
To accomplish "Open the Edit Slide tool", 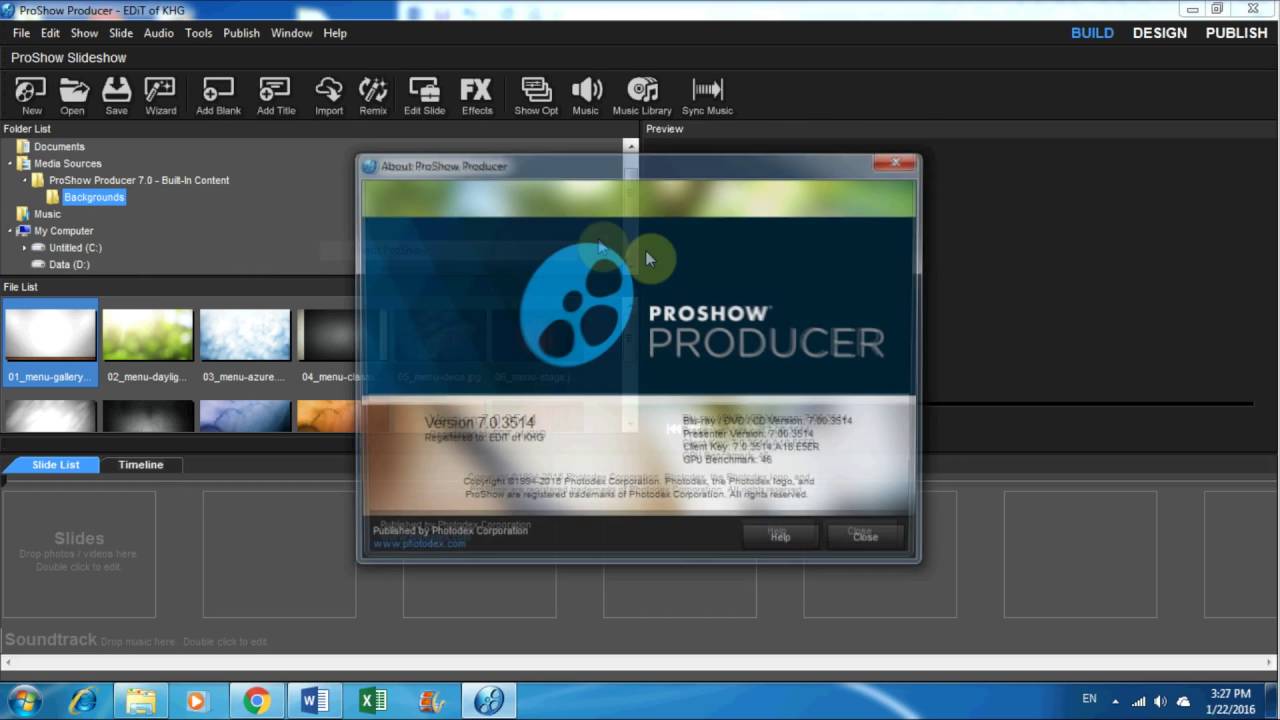I will pos(424,96).
